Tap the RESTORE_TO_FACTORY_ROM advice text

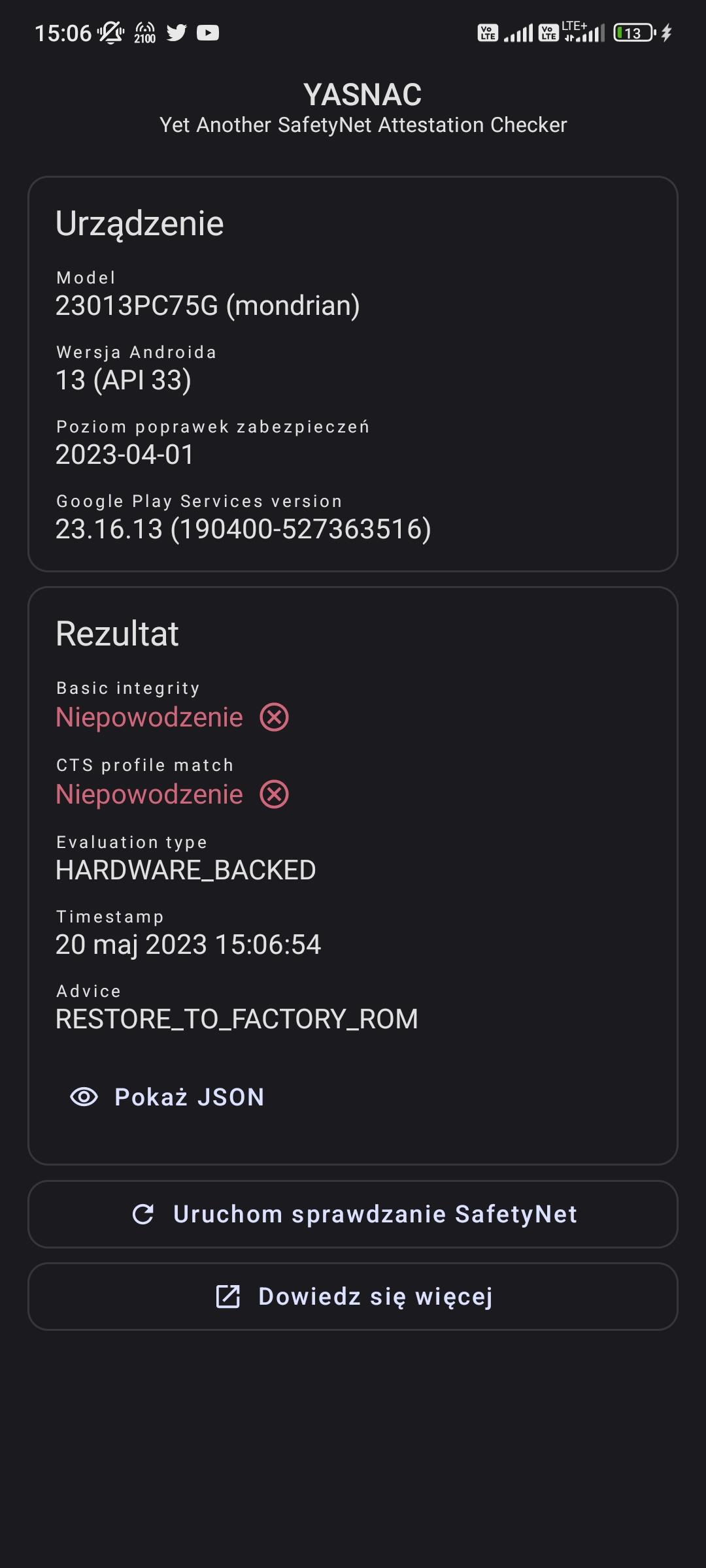click(x=237, y=1019)
